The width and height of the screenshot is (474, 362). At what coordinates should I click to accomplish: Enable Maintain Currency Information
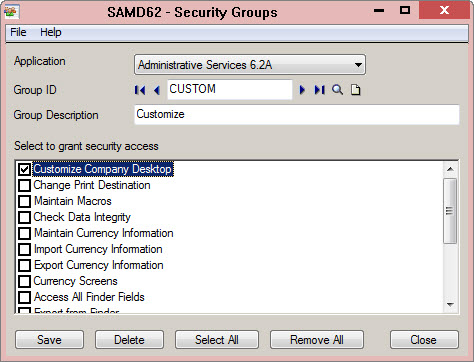click(x=24, y=233)
